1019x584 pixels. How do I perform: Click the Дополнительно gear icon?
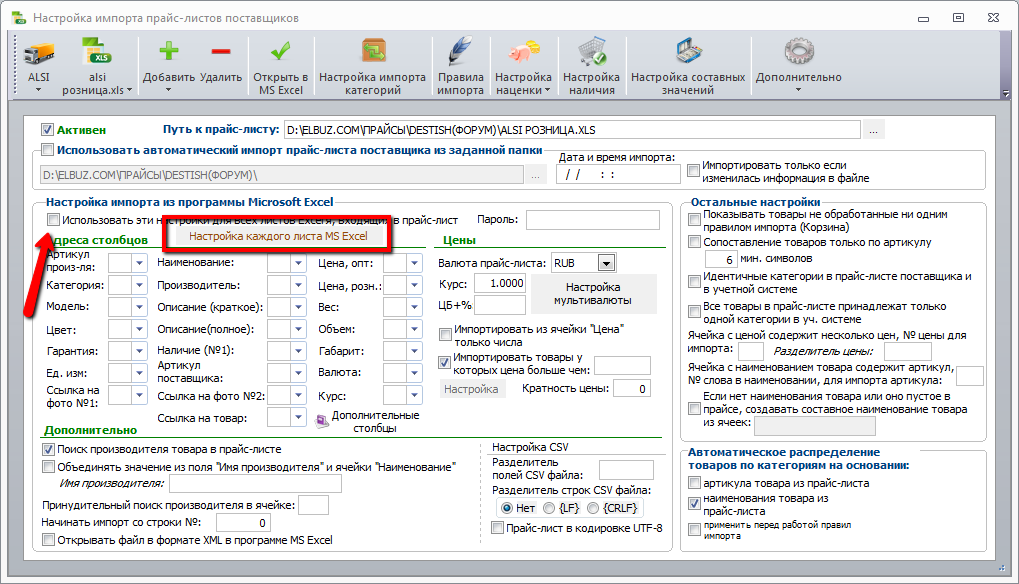click(x=799, y=52)
